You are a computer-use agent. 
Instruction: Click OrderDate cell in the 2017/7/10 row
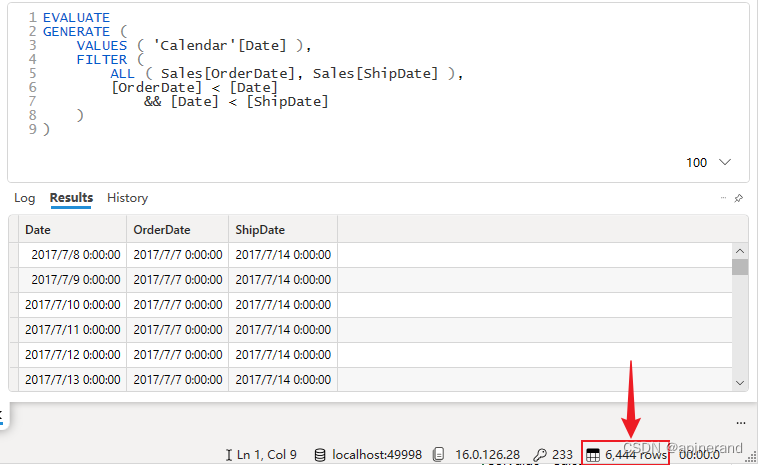(177, 305)
